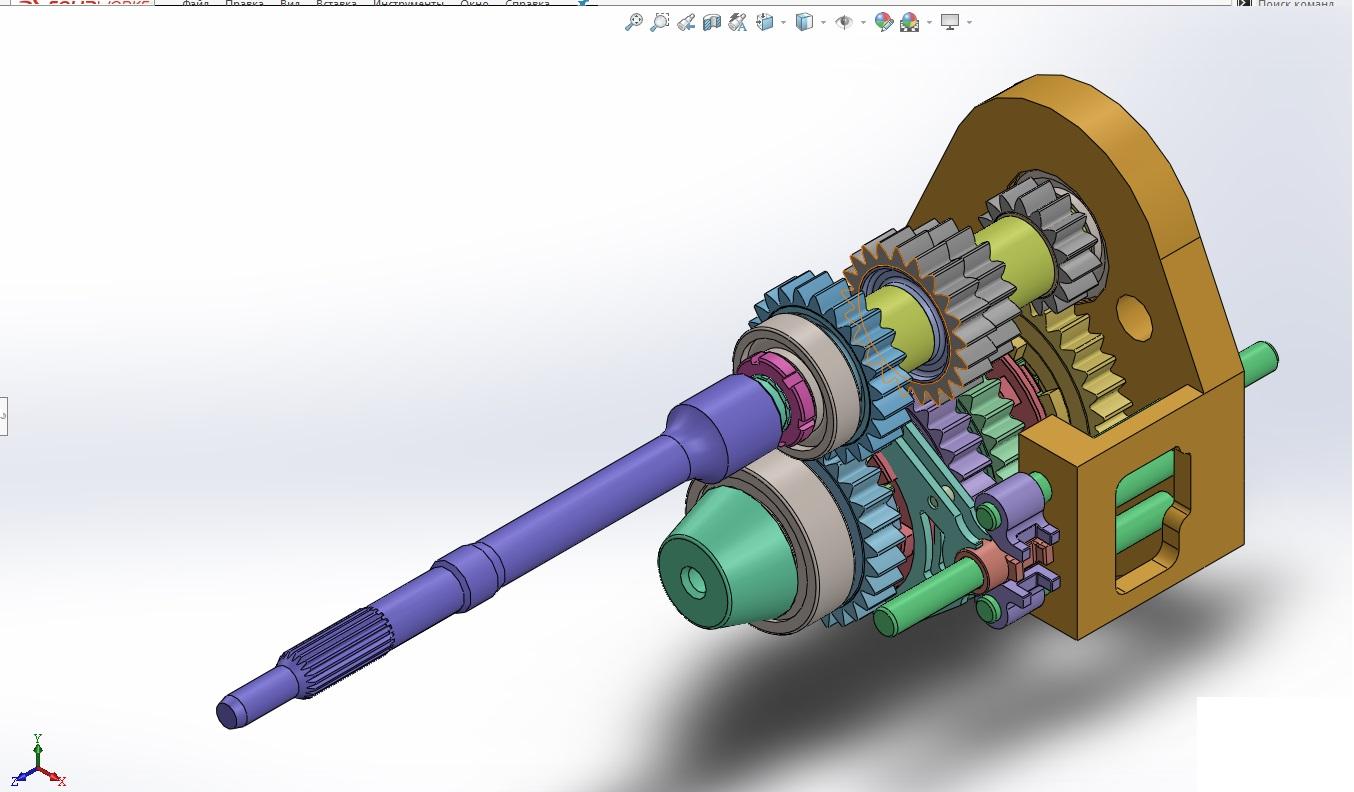Toggle the Section View tool
1354x792 pixels.
point(711,22)
